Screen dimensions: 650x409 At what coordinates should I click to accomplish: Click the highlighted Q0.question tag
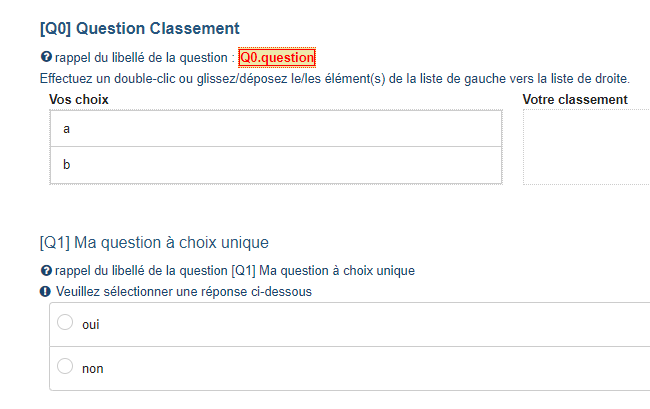277,58
